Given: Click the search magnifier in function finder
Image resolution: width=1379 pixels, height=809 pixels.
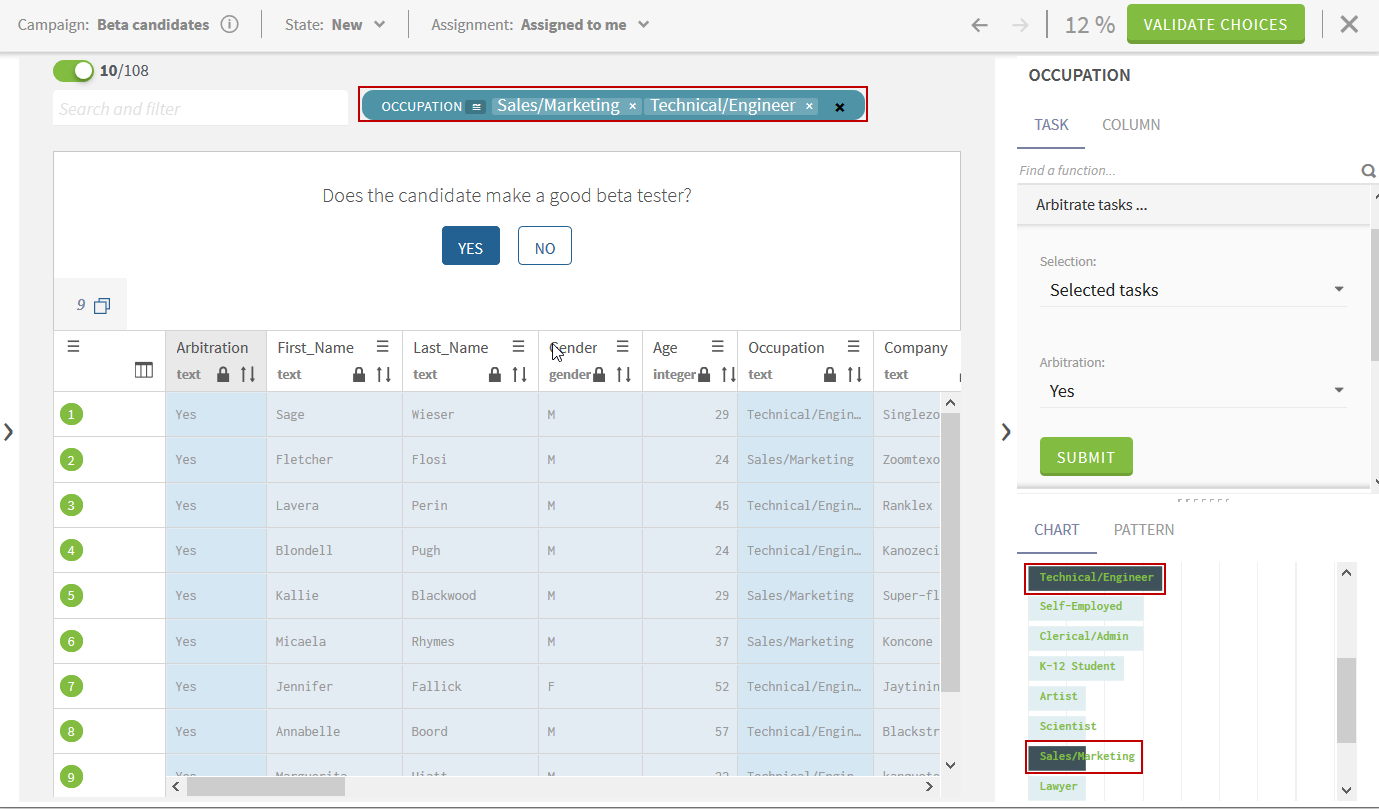Looking at the screenshot, I should click(1368, 171).
